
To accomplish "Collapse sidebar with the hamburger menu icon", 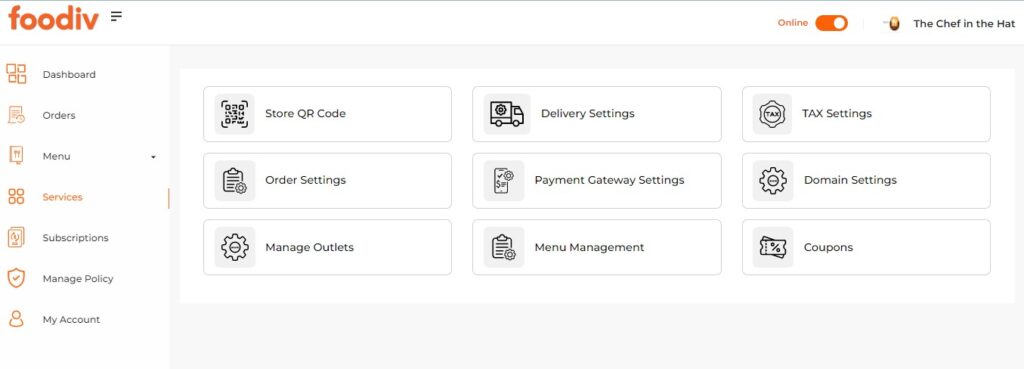I will click(116, 16).
